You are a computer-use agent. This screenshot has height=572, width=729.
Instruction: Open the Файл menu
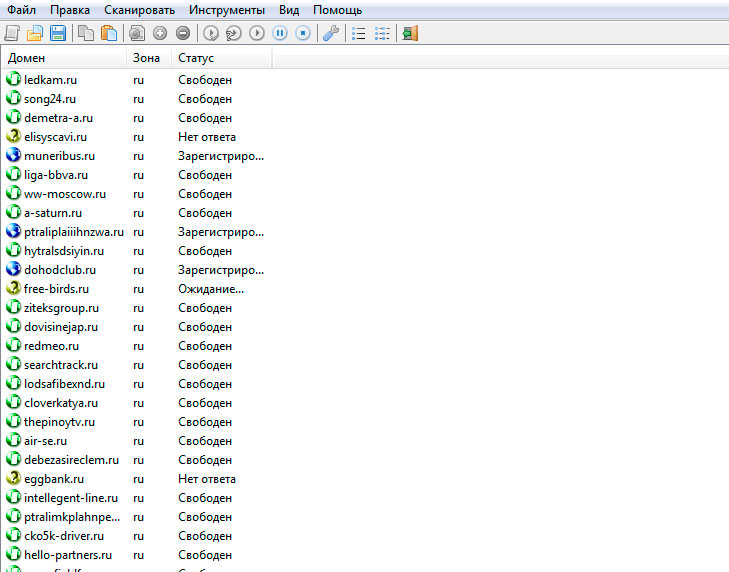(21, 10)
